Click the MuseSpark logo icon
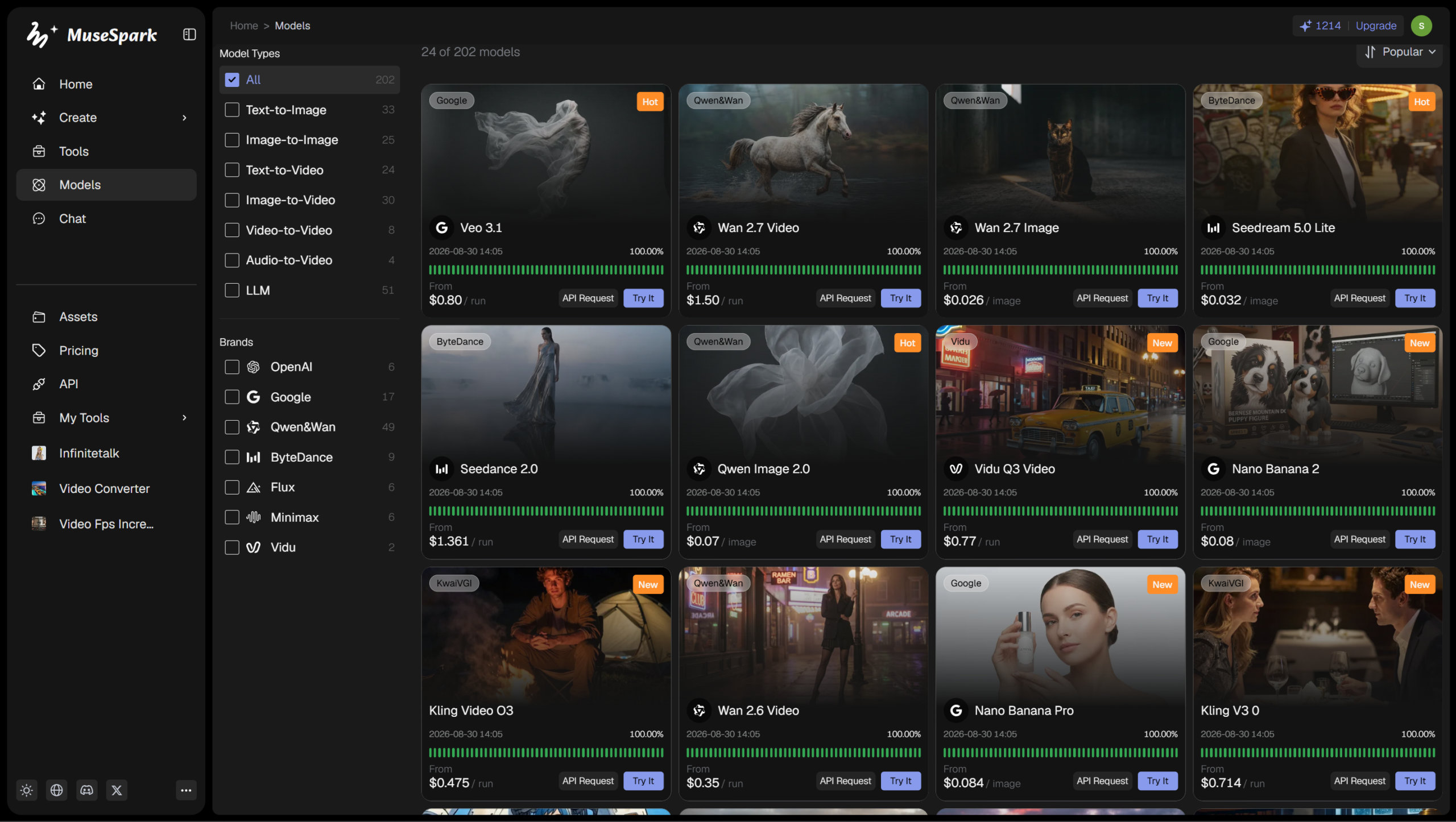Viewport: 1456px width, 822px height. 42,35
